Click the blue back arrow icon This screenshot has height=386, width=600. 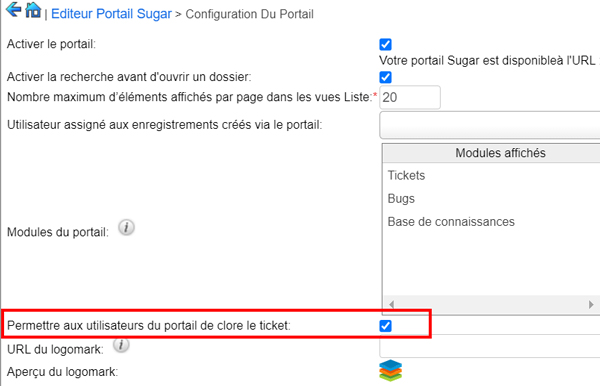pyautogui.click(x=13, y=10)
